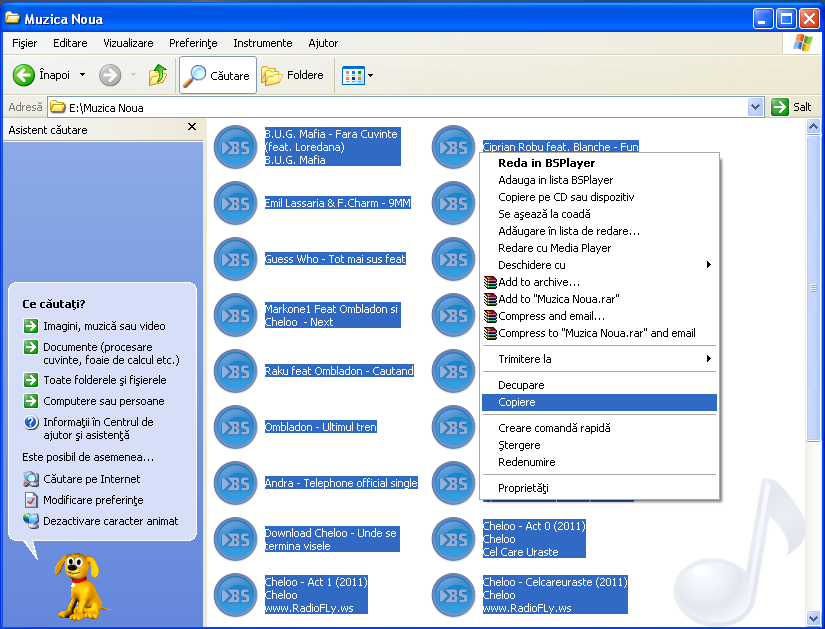Select BS icon for Ombladon - Ultimul tren
The image size is (825, 629).
click(235, 427)
